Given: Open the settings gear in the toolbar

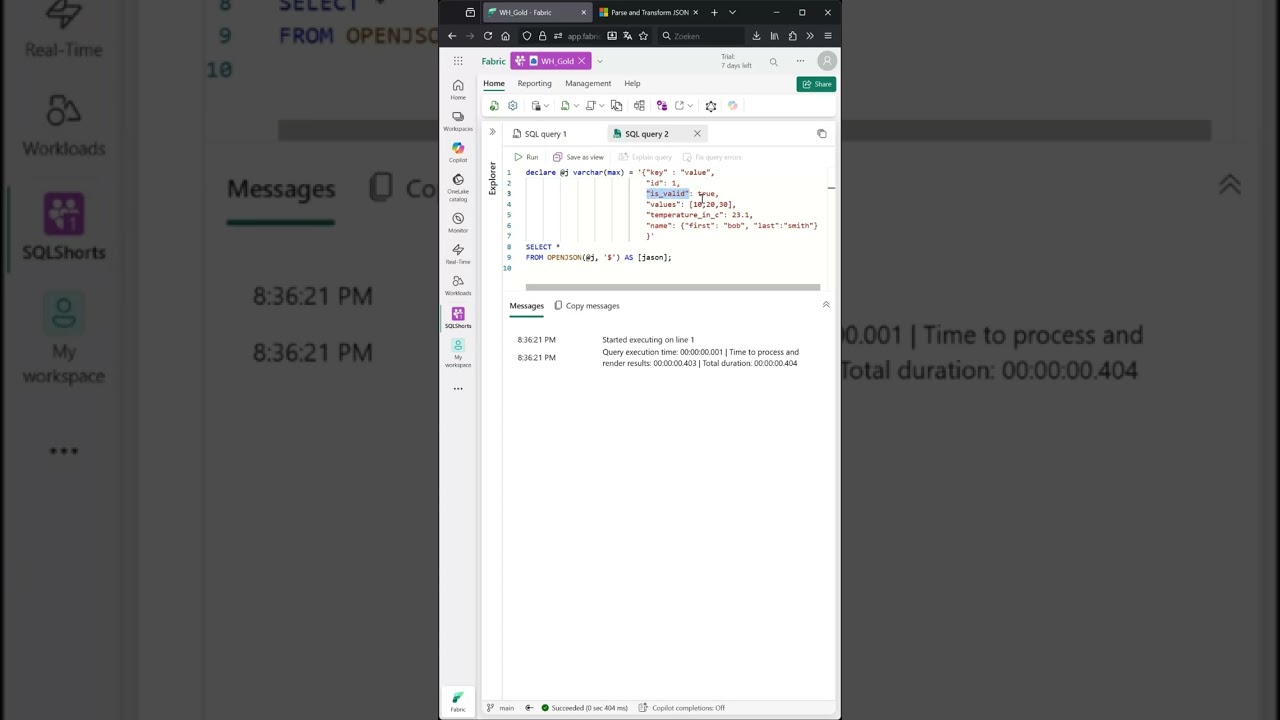Looking at the screenshot, I should [513, 106].
